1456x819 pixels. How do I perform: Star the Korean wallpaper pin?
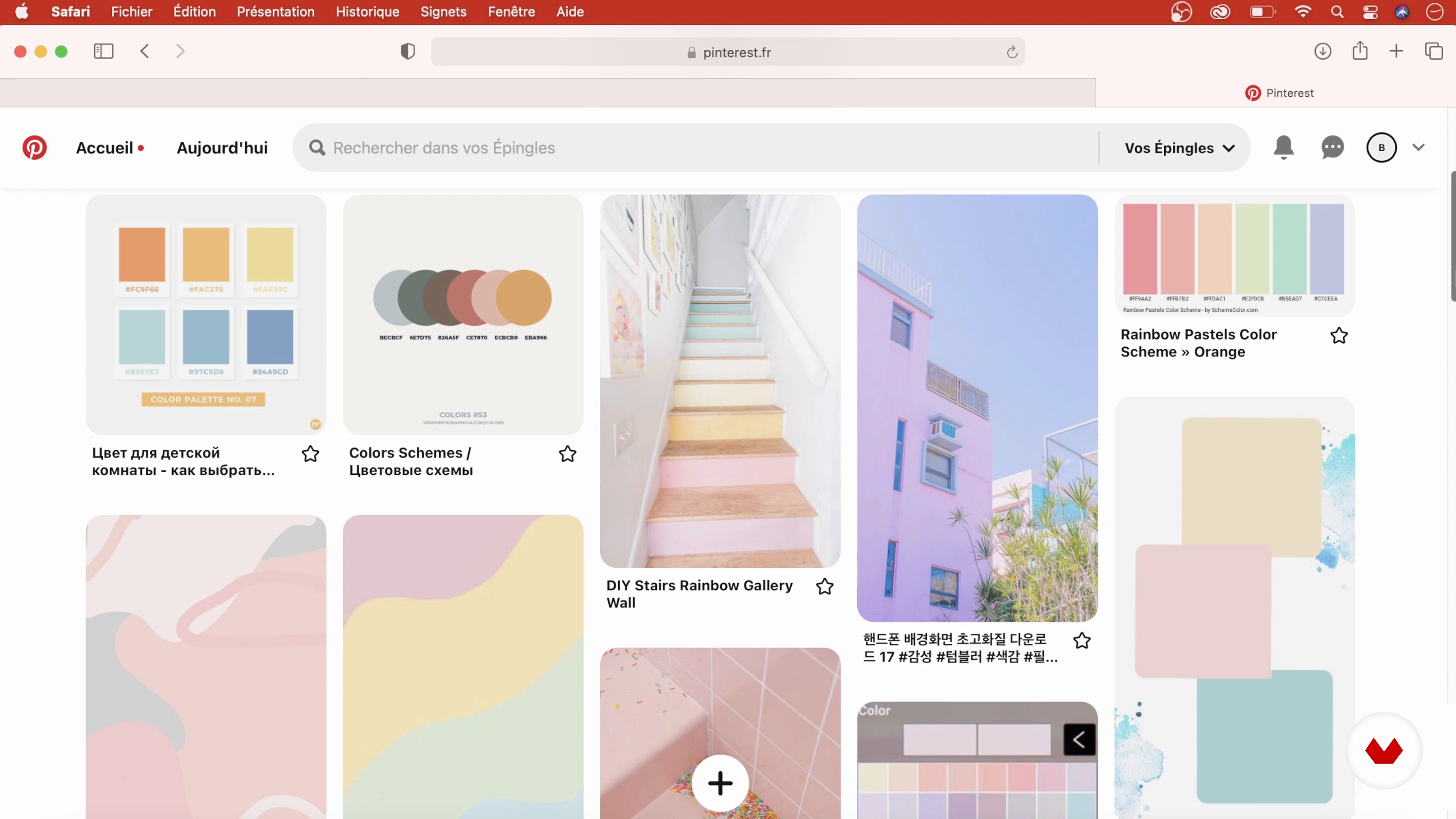[1082, 641]
